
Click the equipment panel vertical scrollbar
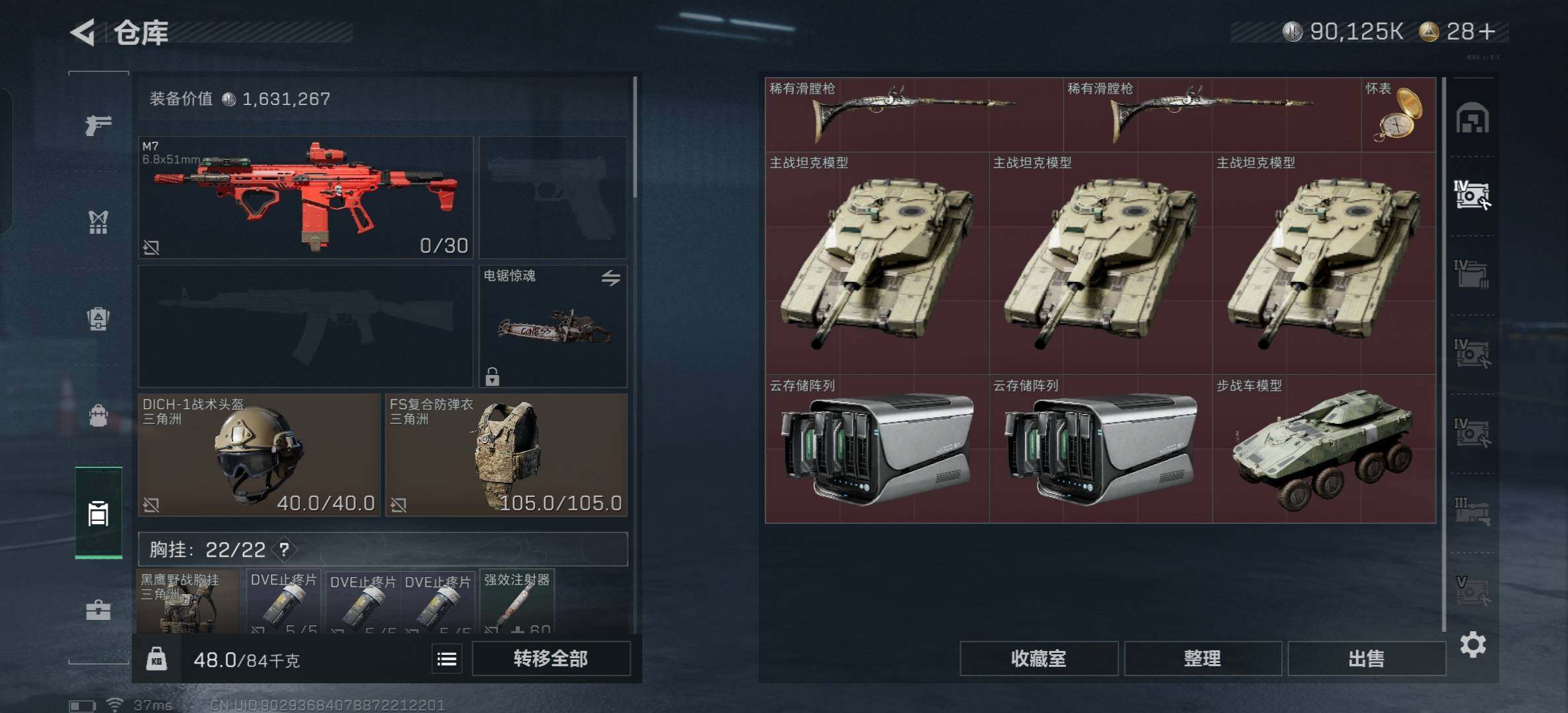pyautogui.click(x=635, y=137)
